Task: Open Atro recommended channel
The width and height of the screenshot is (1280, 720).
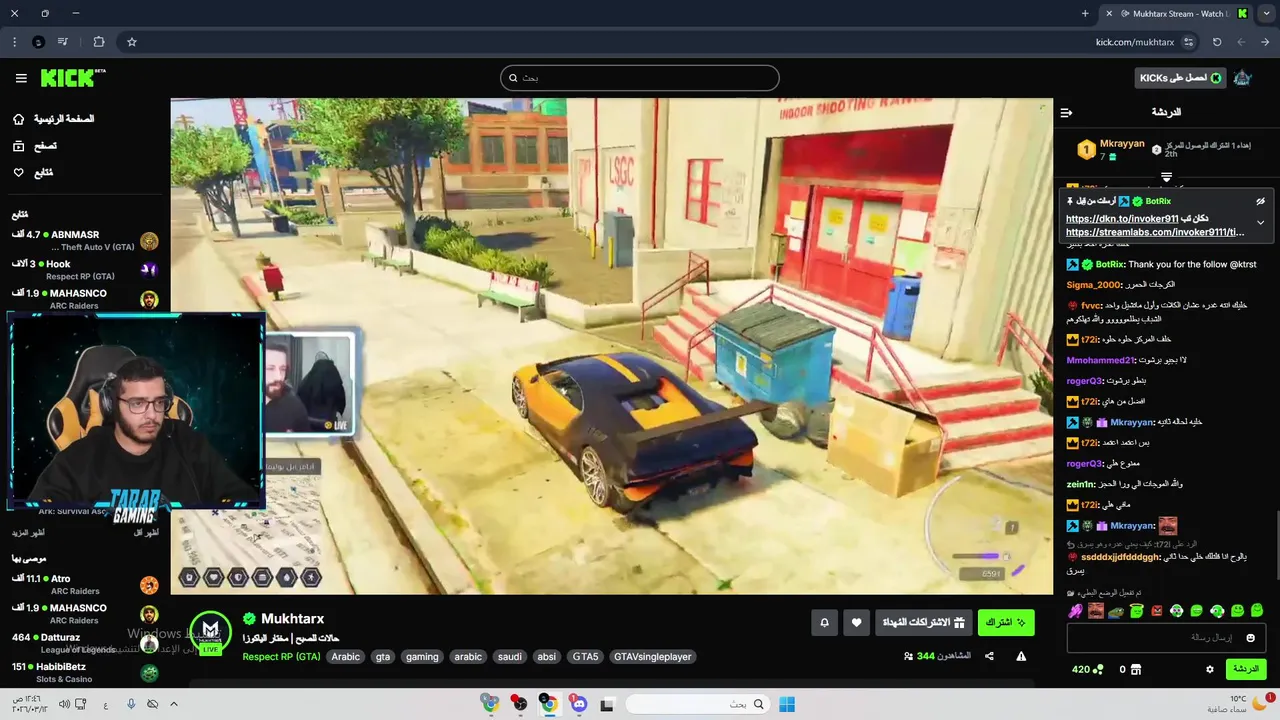Action: pos(85,584)
